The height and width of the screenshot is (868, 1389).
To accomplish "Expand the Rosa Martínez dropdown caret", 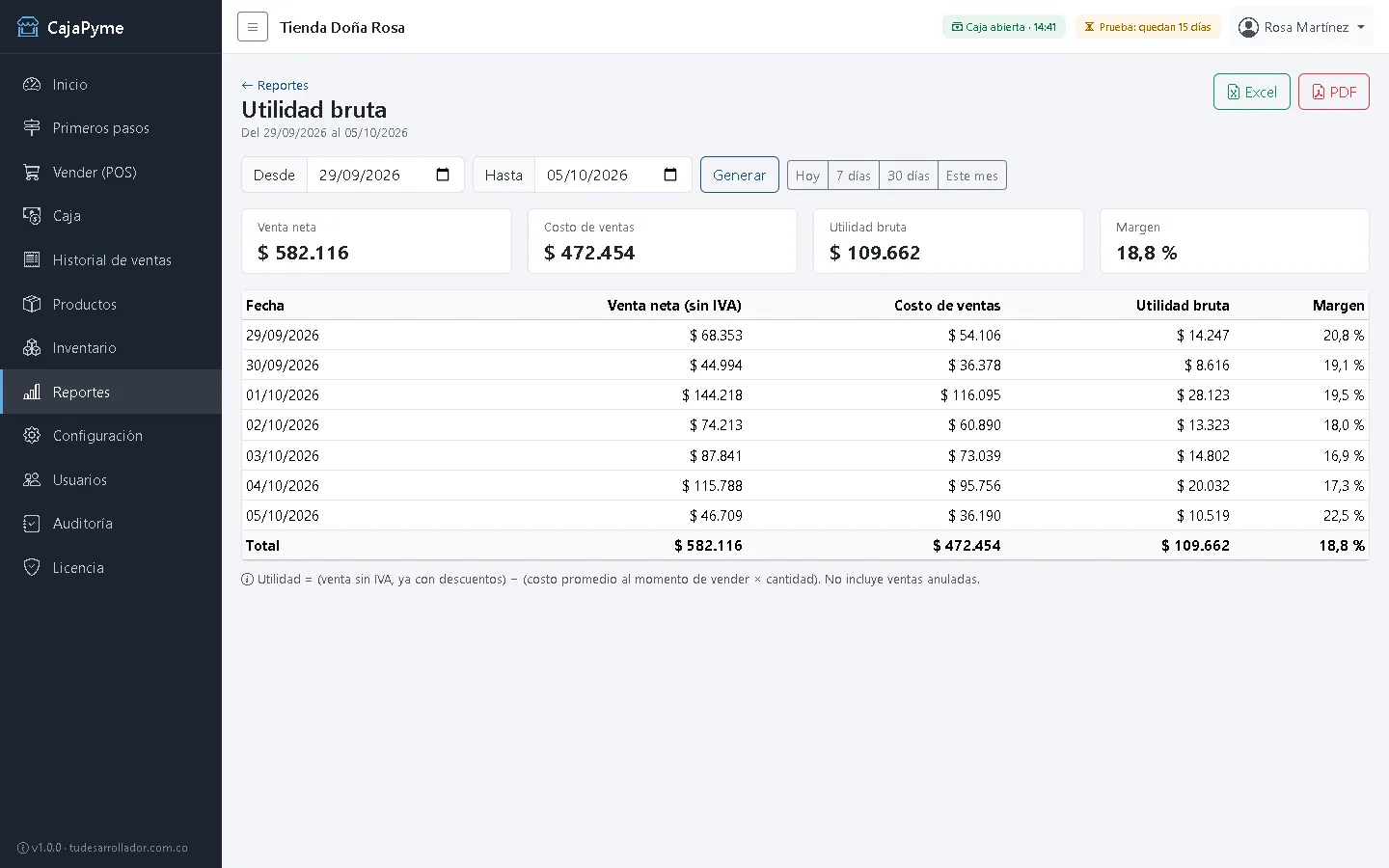I will (x=1361, y=27).
